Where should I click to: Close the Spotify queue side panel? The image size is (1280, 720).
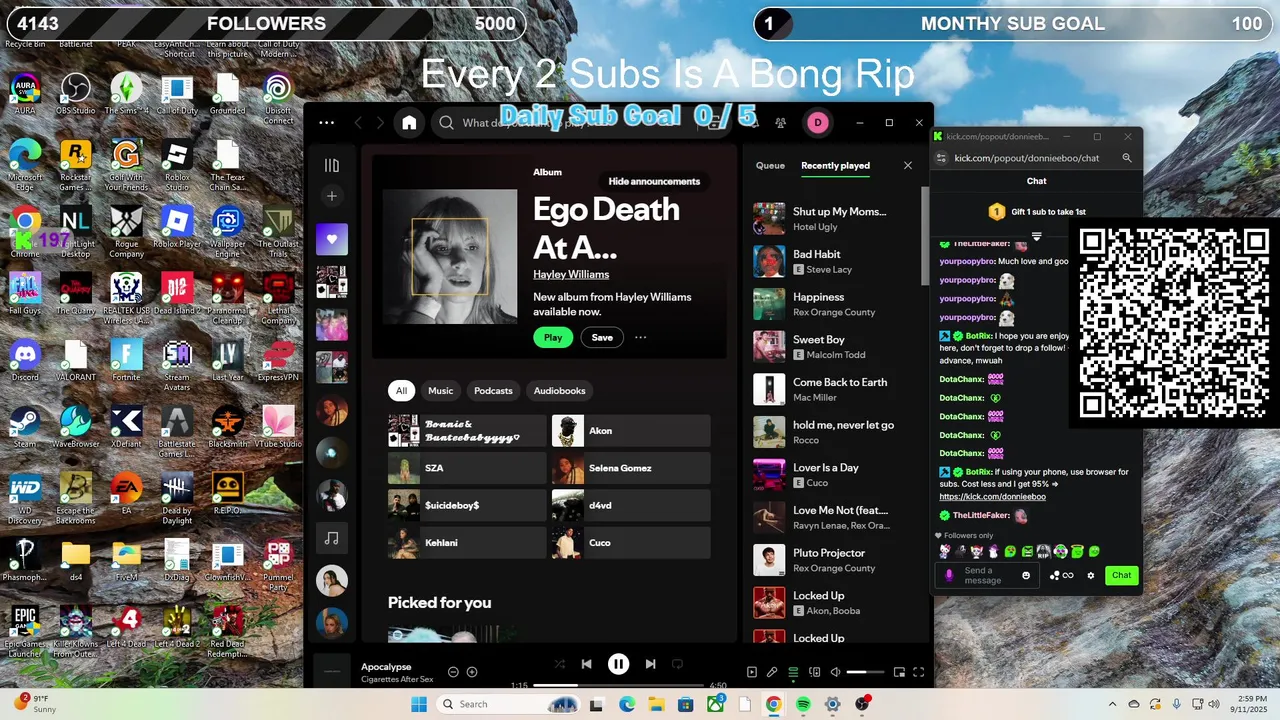908,166
